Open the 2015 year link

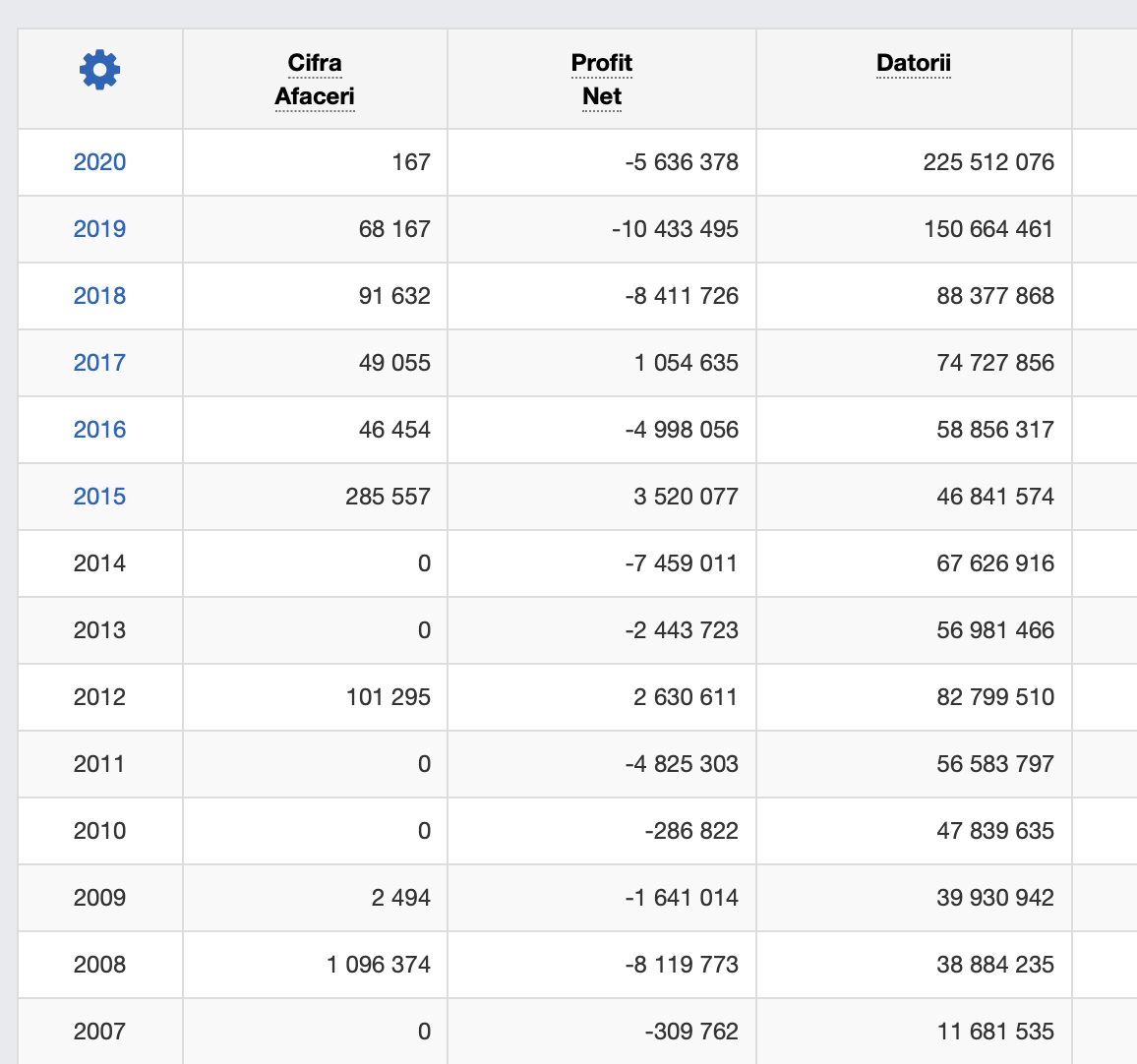pos(99,497)
